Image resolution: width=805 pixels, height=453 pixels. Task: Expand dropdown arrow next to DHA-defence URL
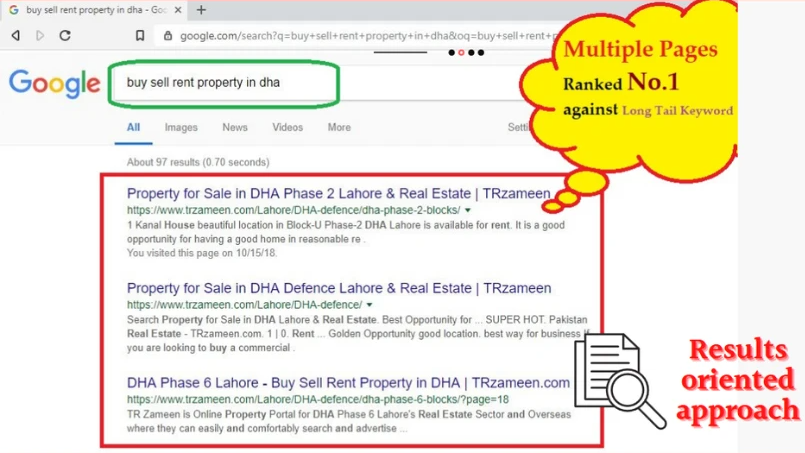point(369,305)
